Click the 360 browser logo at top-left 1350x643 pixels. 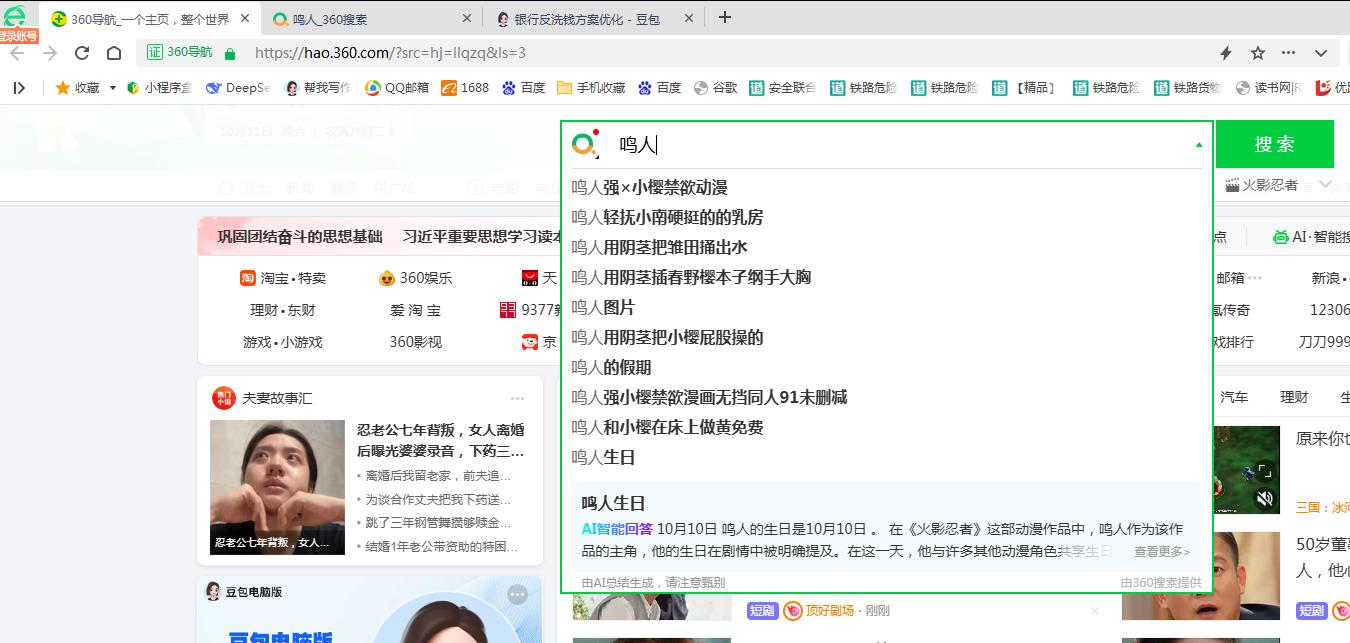click(x=14, y=14)
